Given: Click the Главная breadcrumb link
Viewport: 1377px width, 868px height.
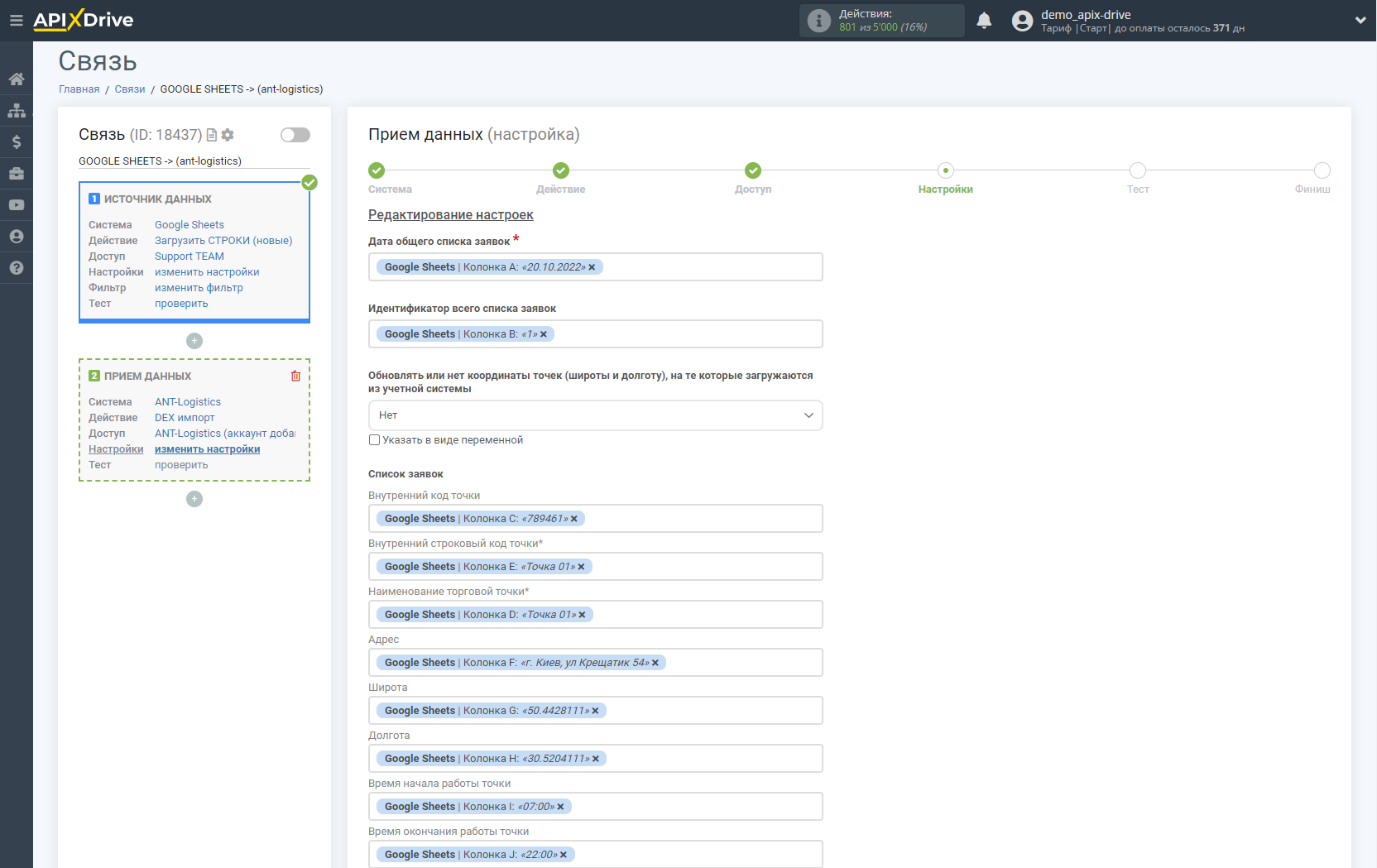Looking at the screenshot, I should click(79, 89).
